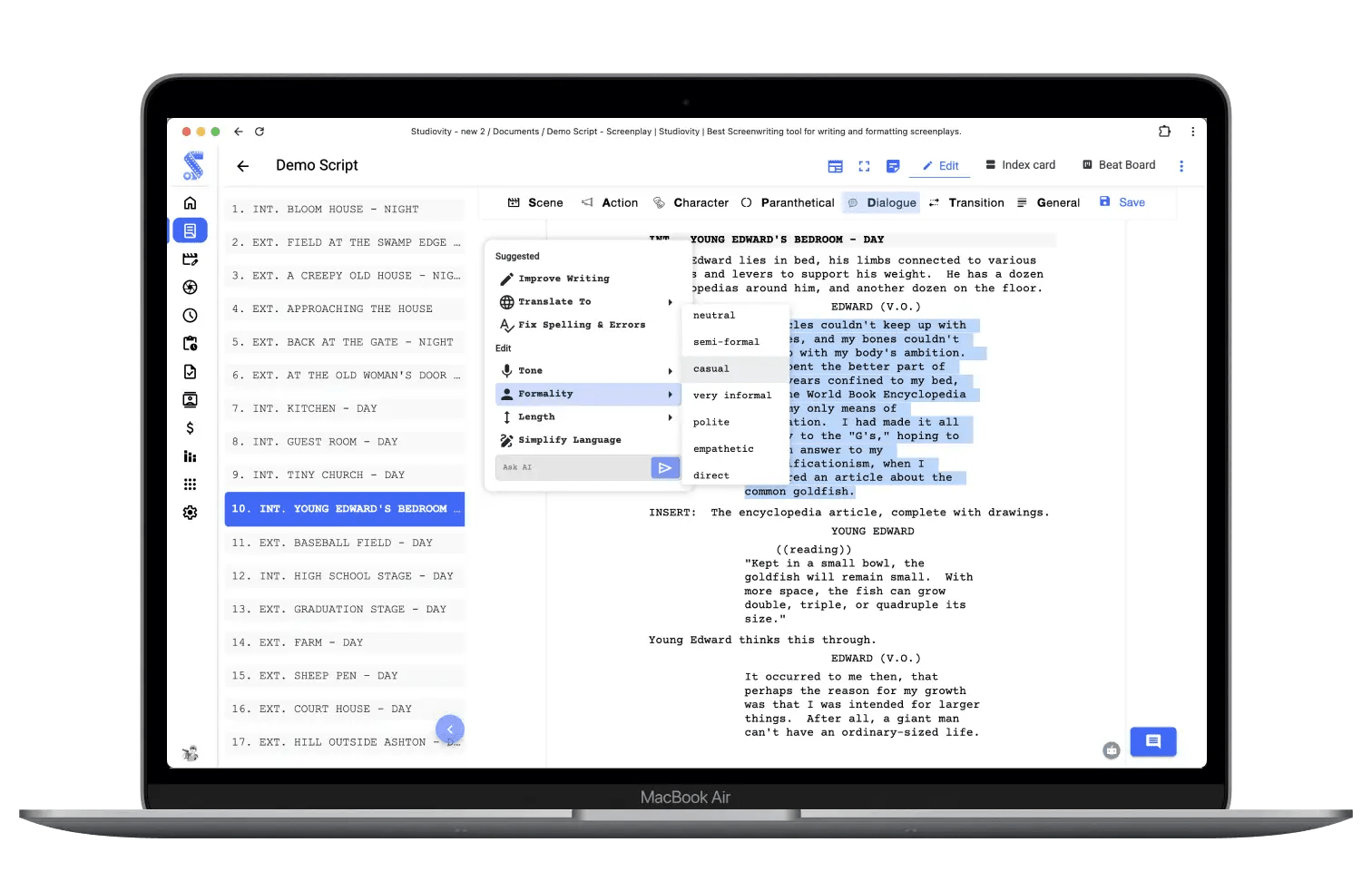Open the Beat Board view
This screenshot has width=1372, height=891.
pos(1119,164)
